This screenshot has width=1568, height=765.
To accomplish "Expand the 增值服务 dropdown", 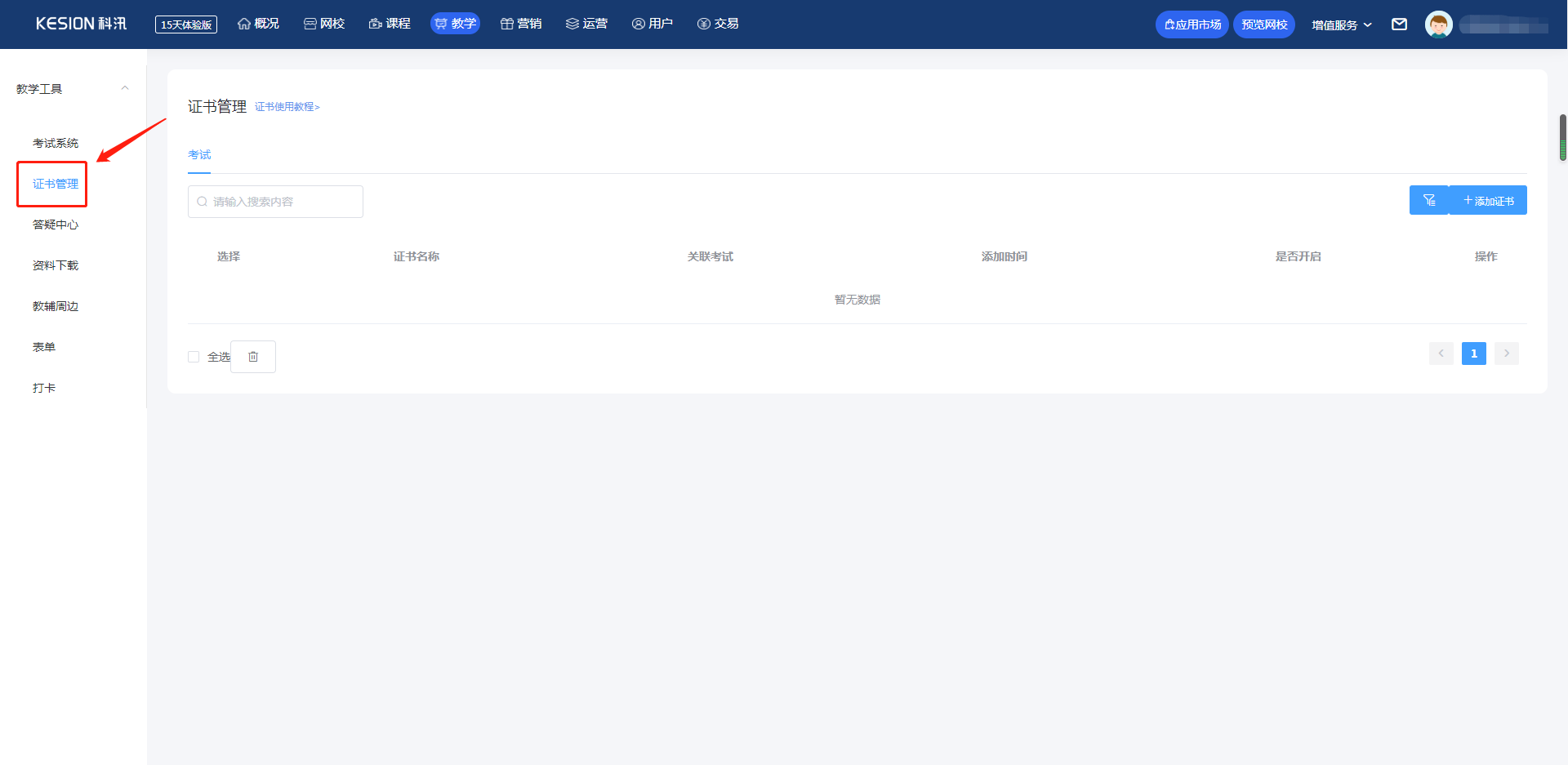I will click(x=1341, y=24).
